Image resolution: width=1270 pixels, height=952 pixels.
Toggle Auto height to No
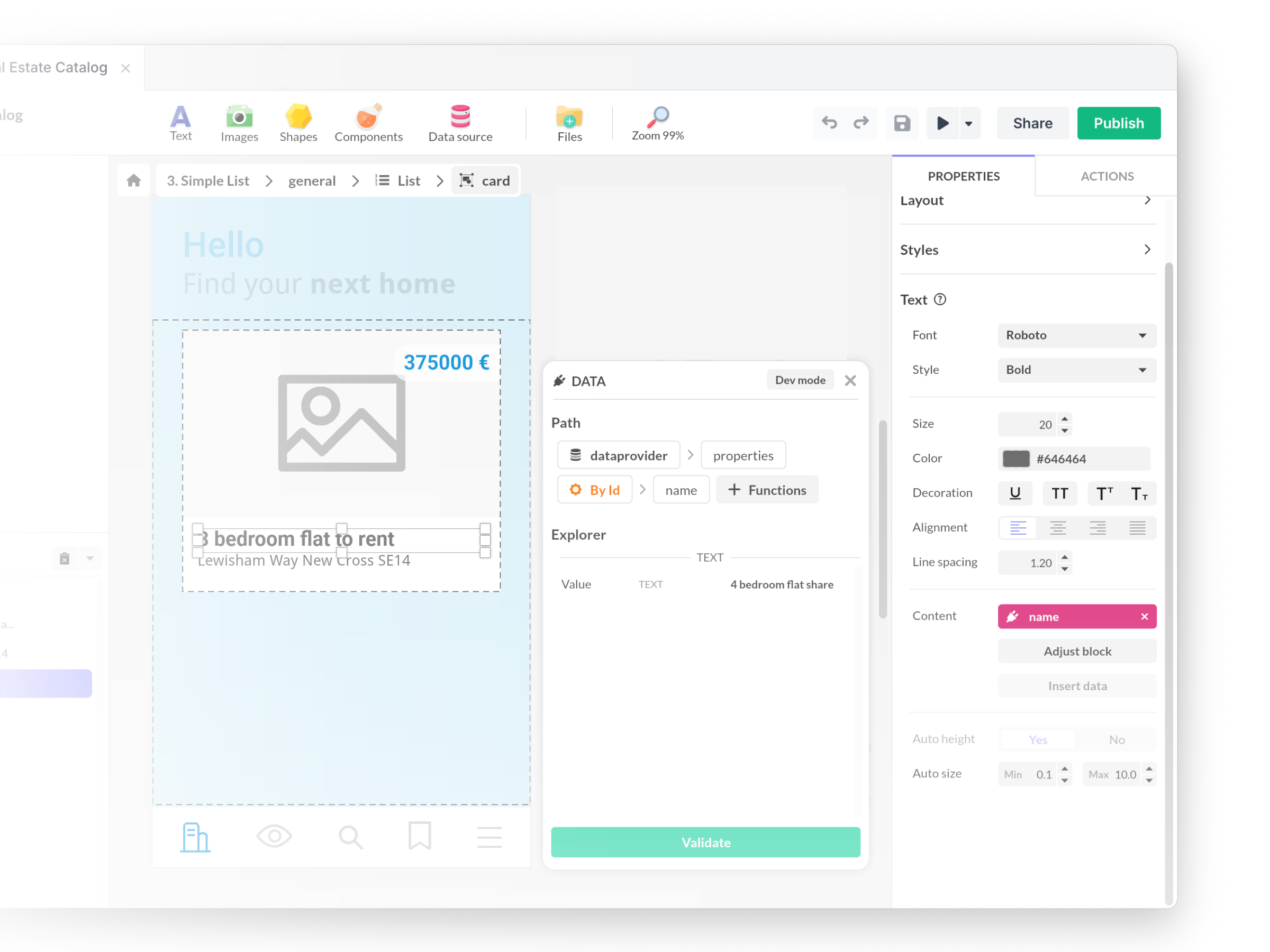pos(1116,739)
